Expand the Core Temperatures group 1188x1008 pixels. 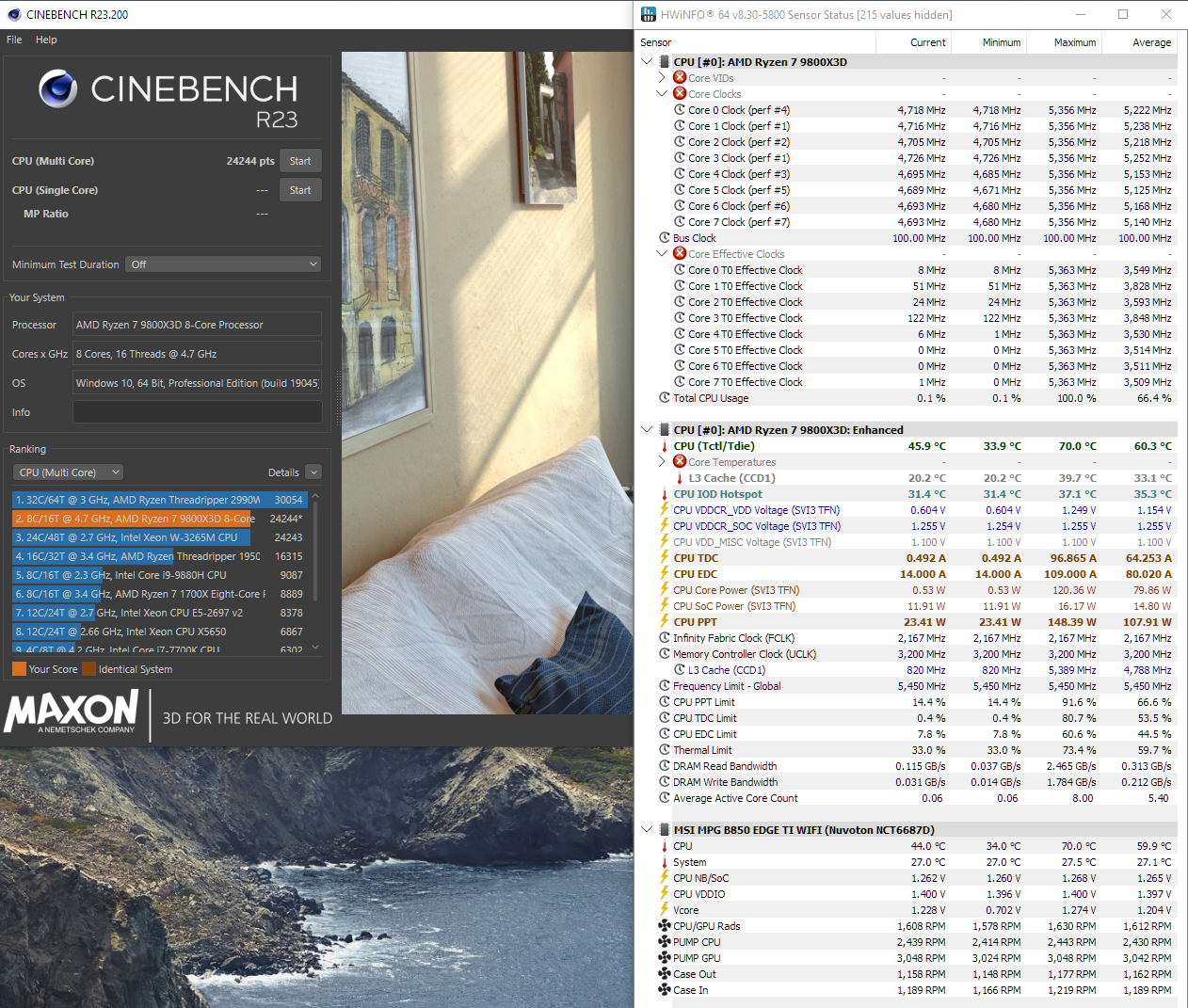(663, 462)
